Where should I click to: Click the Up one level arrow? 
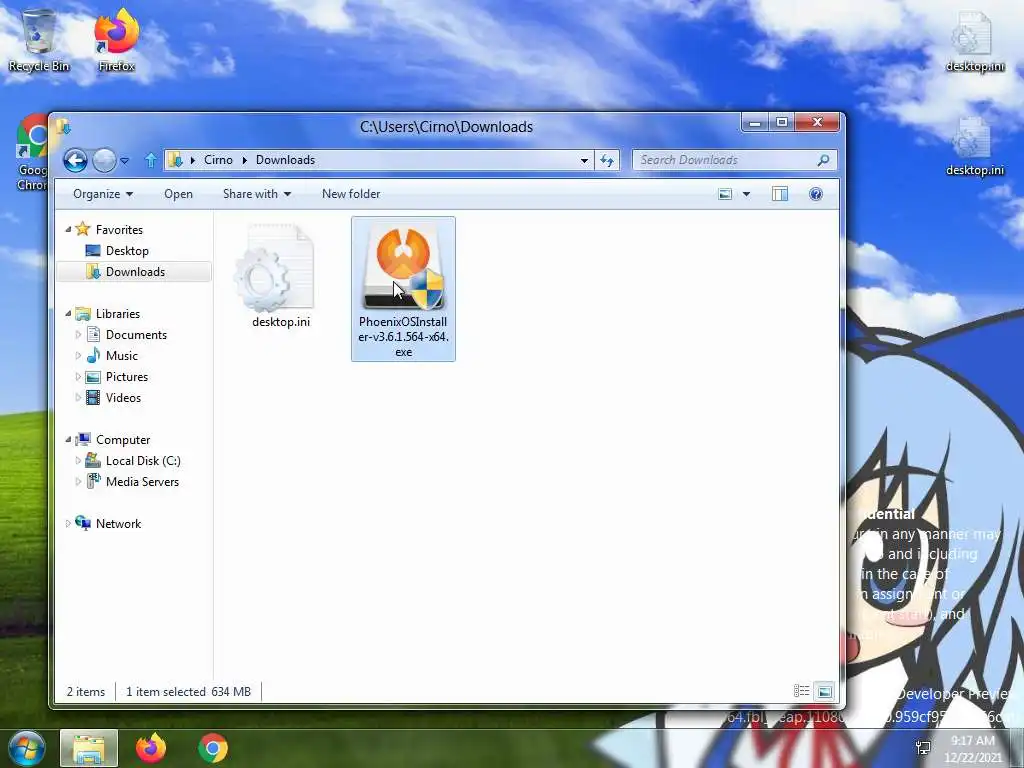point(151,160)
